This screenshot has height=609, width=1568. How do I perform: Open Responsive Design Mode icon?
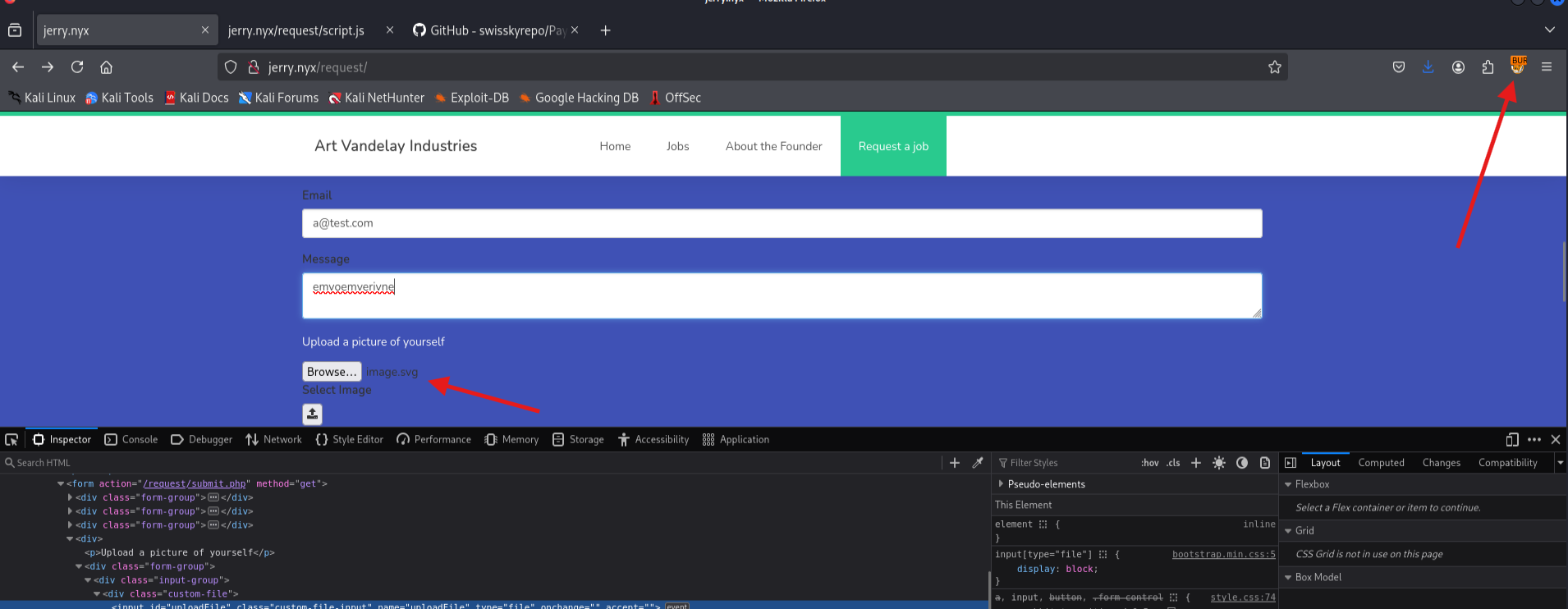[1512, 440]
